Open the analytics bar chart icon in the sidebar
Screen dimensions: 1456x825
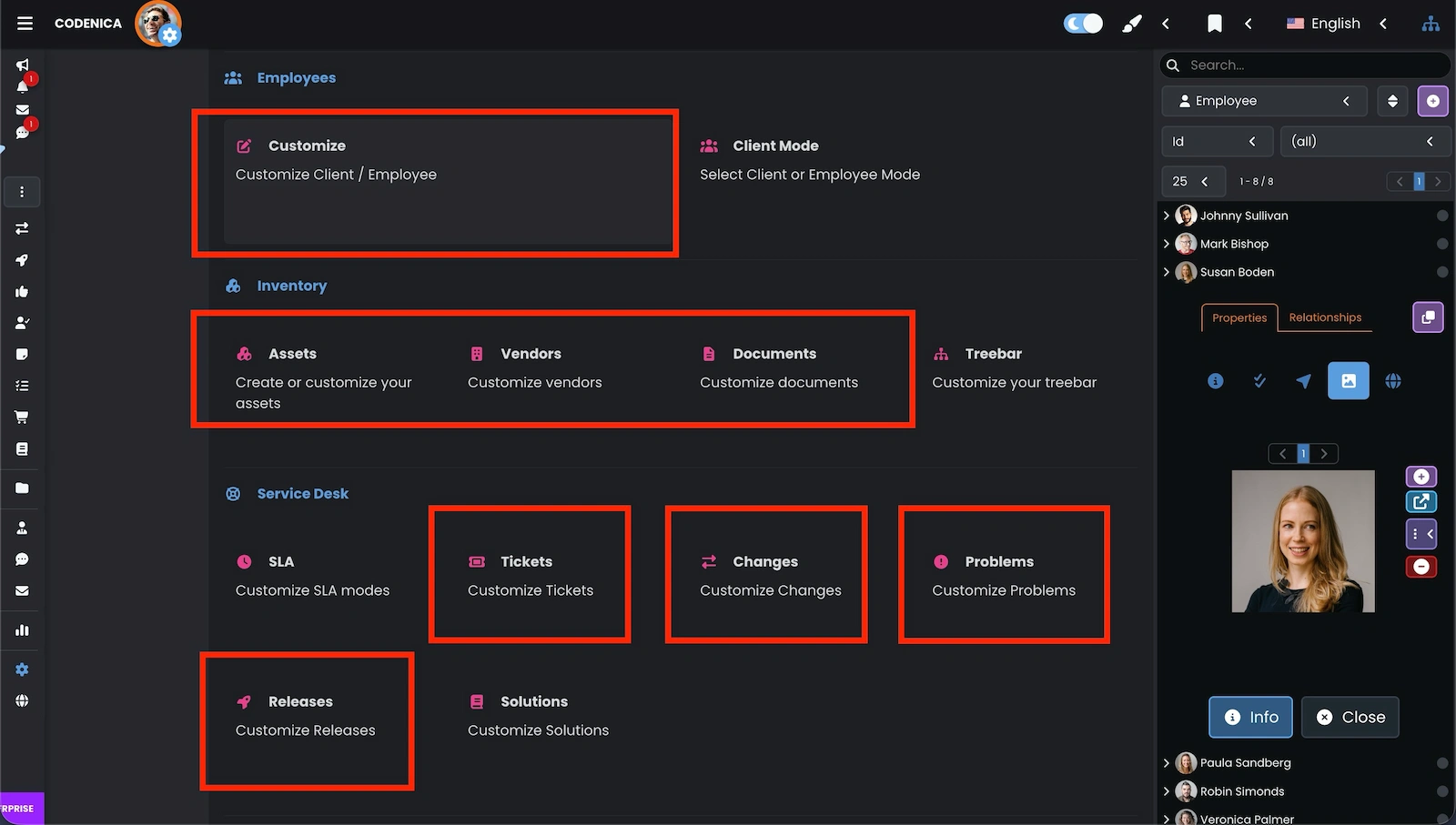[22, 629]
